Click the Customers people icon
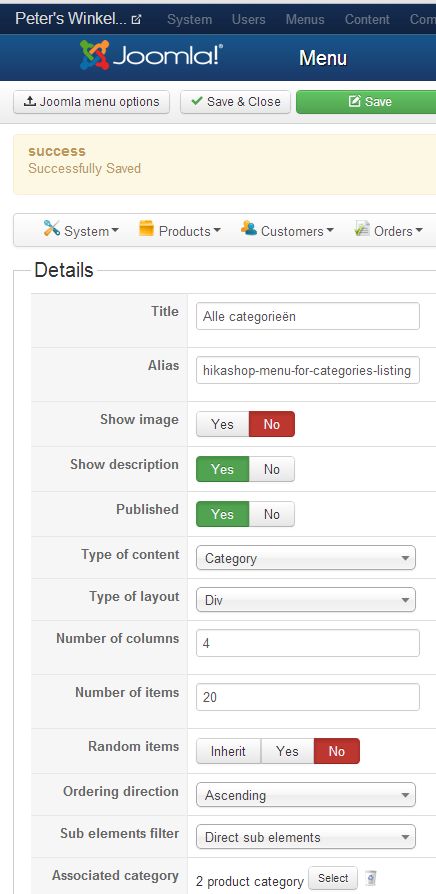The width and height of the screenshot is (436, 894). click(248, 229)
